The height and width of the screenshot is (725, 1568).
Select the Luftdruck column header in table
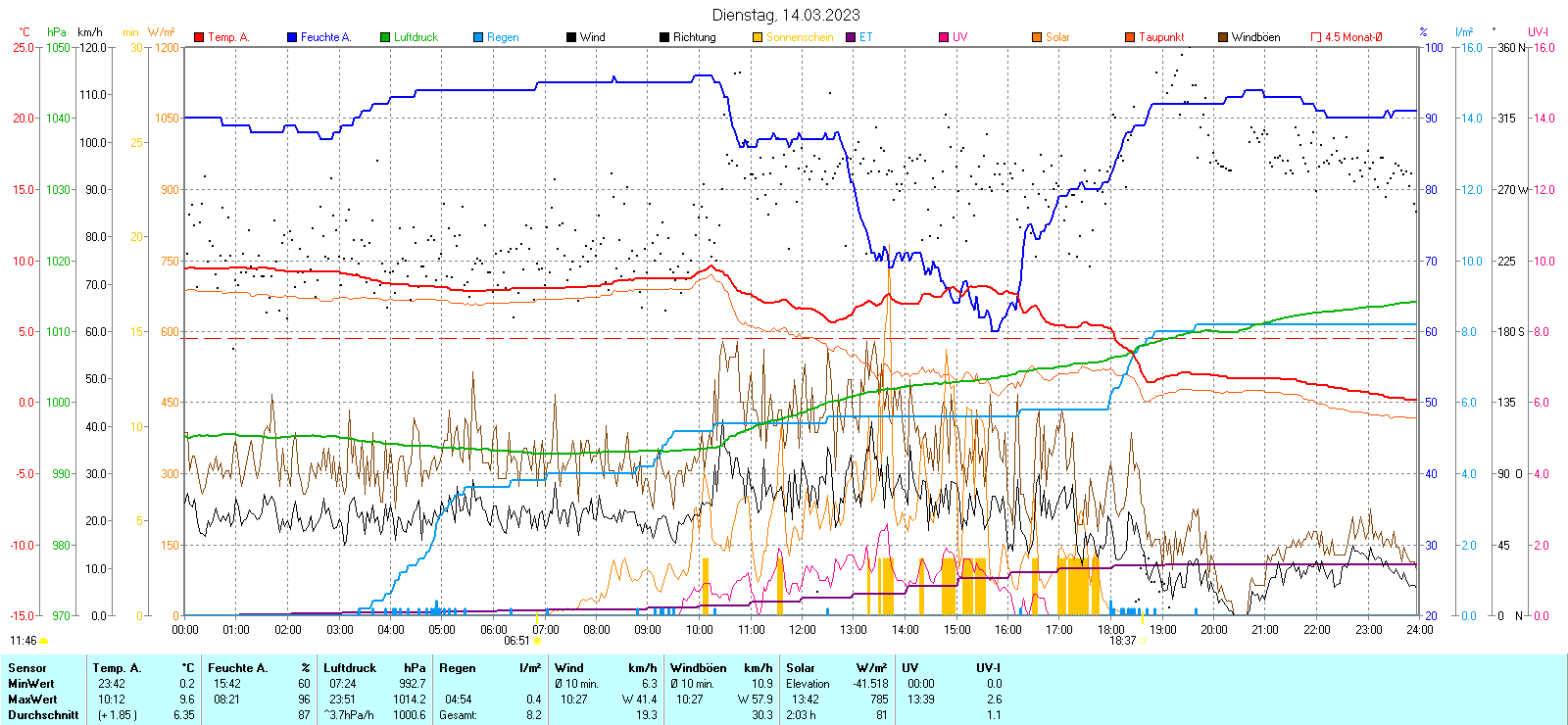tap(350, 668)
